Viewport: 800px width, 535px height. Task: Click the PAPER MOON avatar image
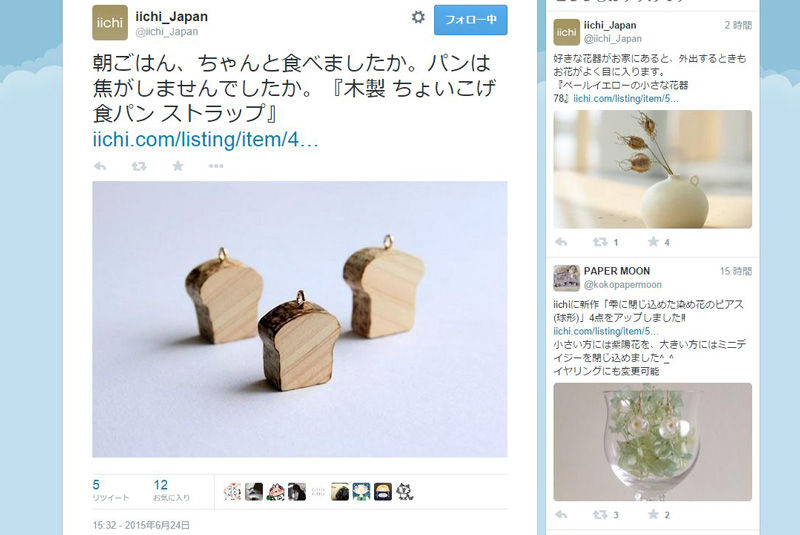[x=566, y=278]
